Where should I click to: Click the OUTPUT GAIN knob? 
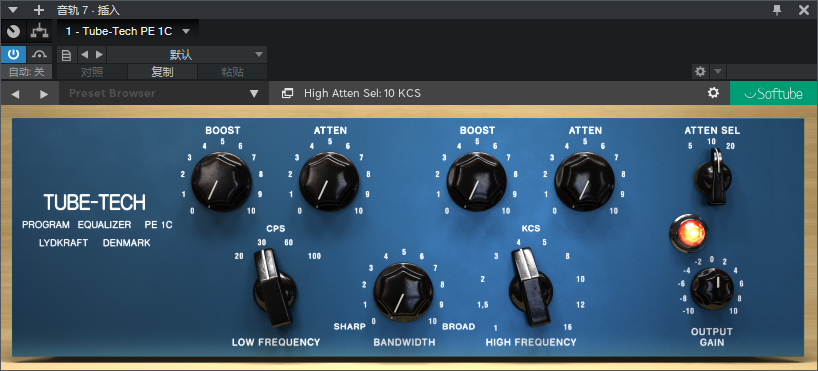tap(712, 289)
